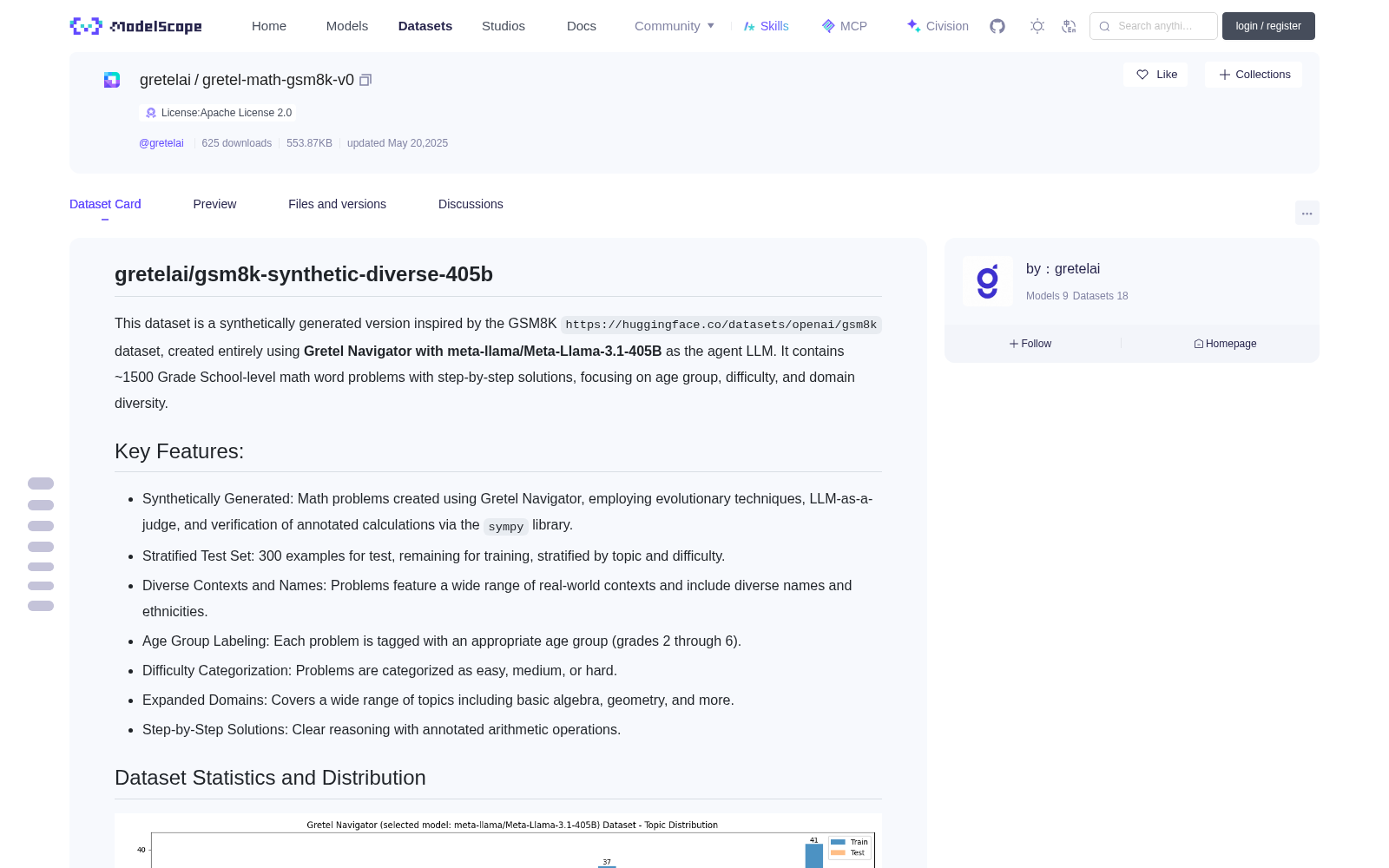Click the sympy code tag
The width and height of the screenshot is (1389, 868).
(506, 527)
